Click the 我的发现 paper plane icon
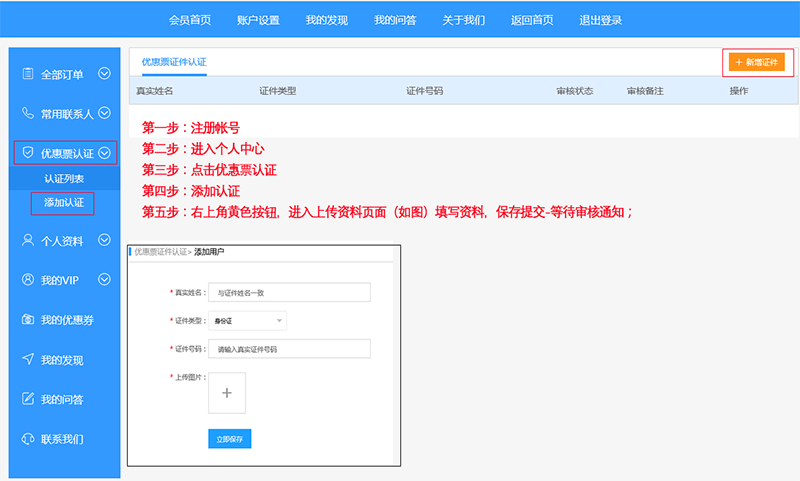 [28, 359]
